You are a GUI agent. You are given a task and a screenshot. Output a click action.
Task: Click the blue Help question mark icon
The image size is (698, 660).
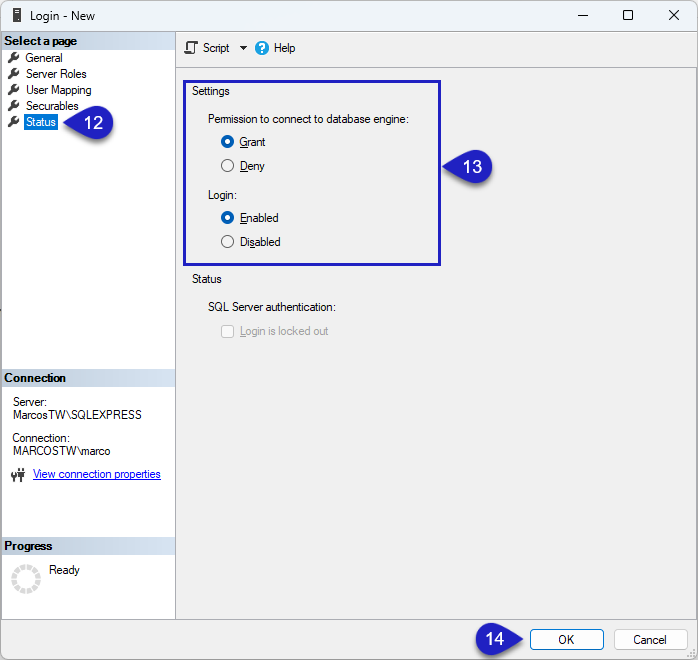[x=262, y=48]
